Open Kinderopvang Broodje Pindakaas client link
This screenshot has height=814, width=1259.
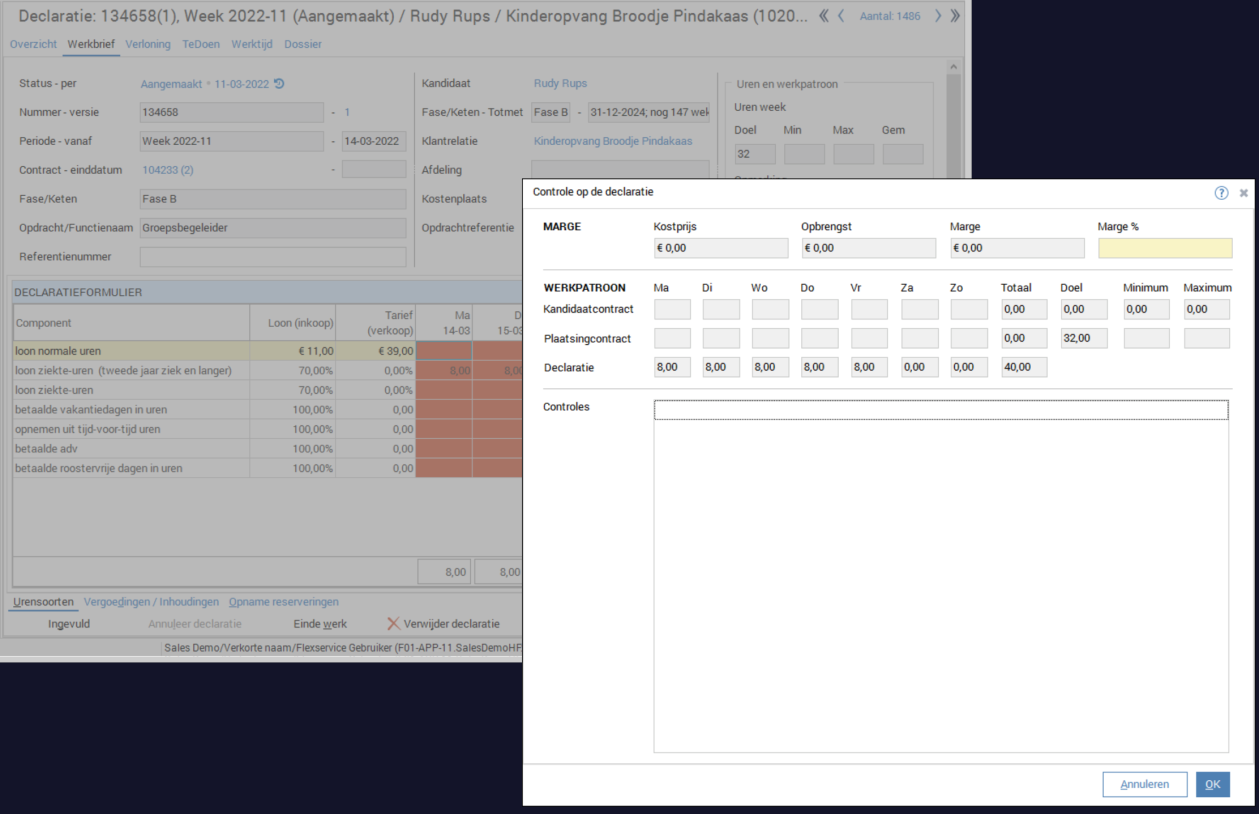click(x=612, y=141)
